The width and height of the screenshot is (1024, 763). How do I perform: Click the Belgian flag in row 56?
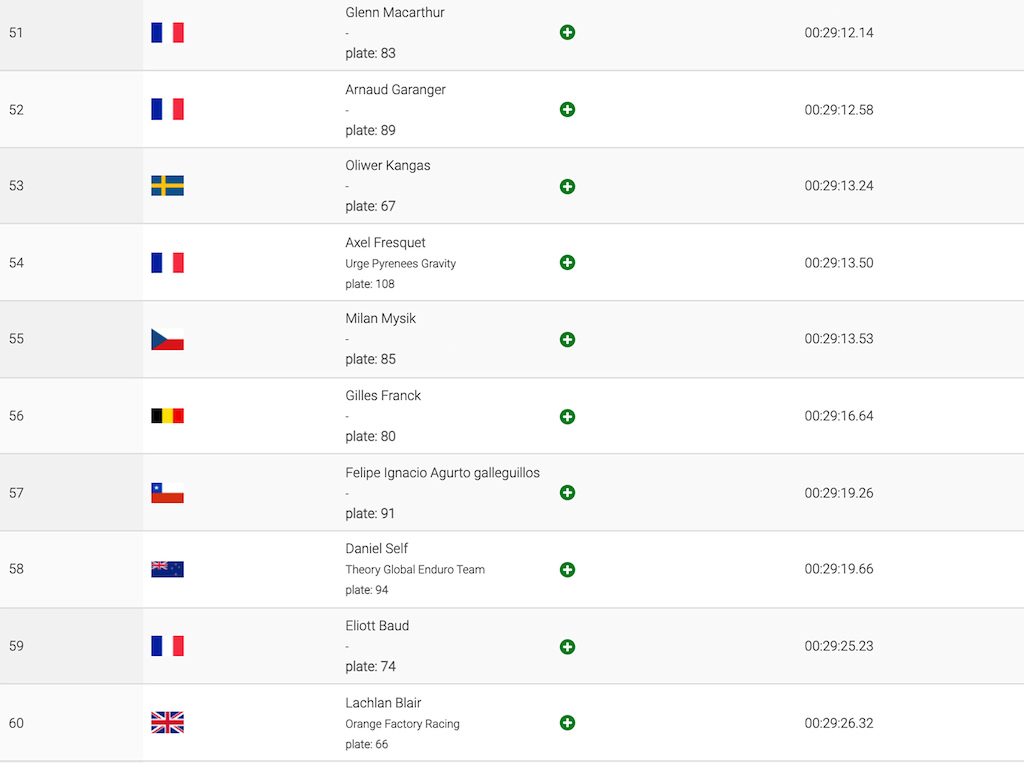coord(167,415)
